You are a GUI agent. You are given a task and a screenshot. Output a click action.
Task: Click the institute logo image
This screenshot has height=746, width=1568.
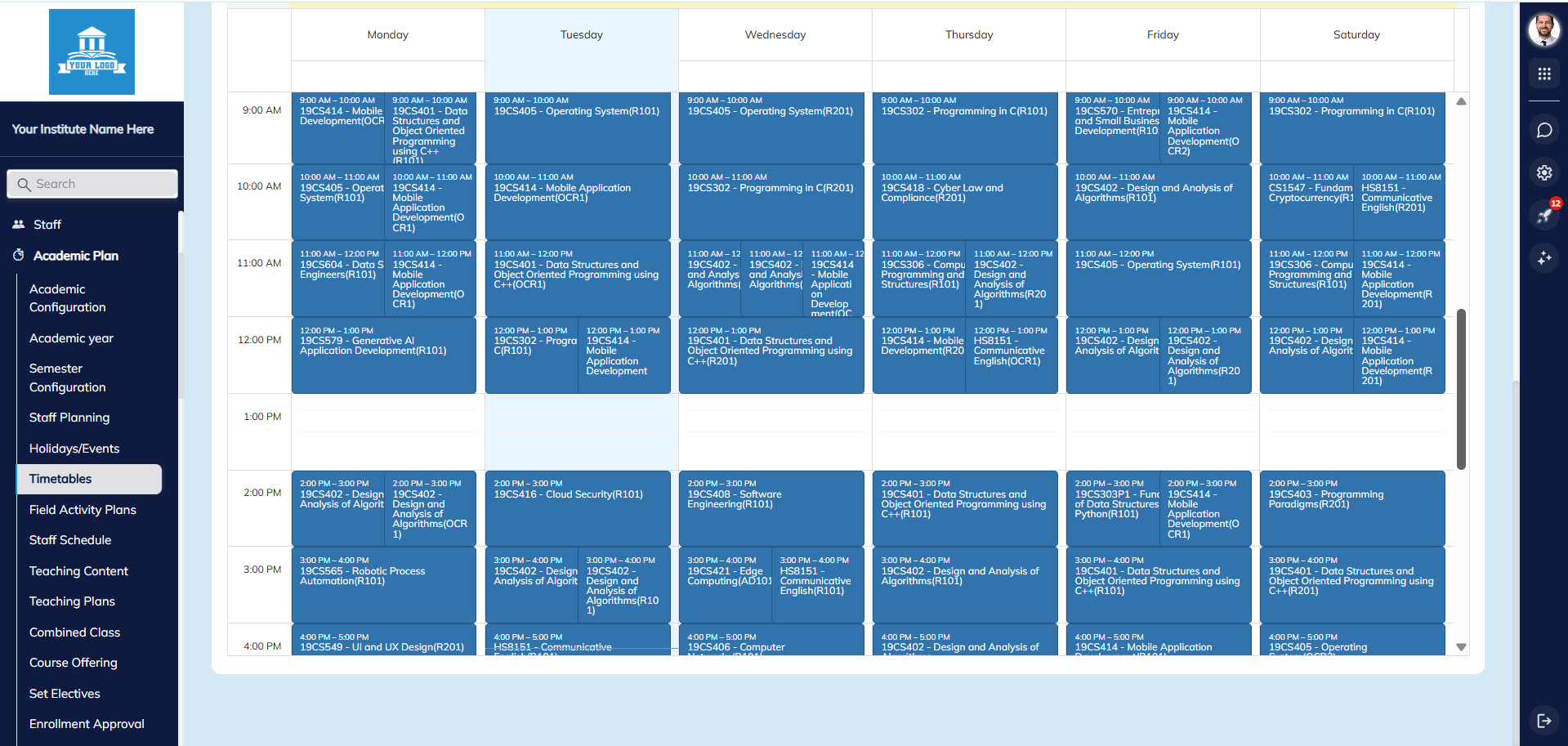click(x=92, y=52)
